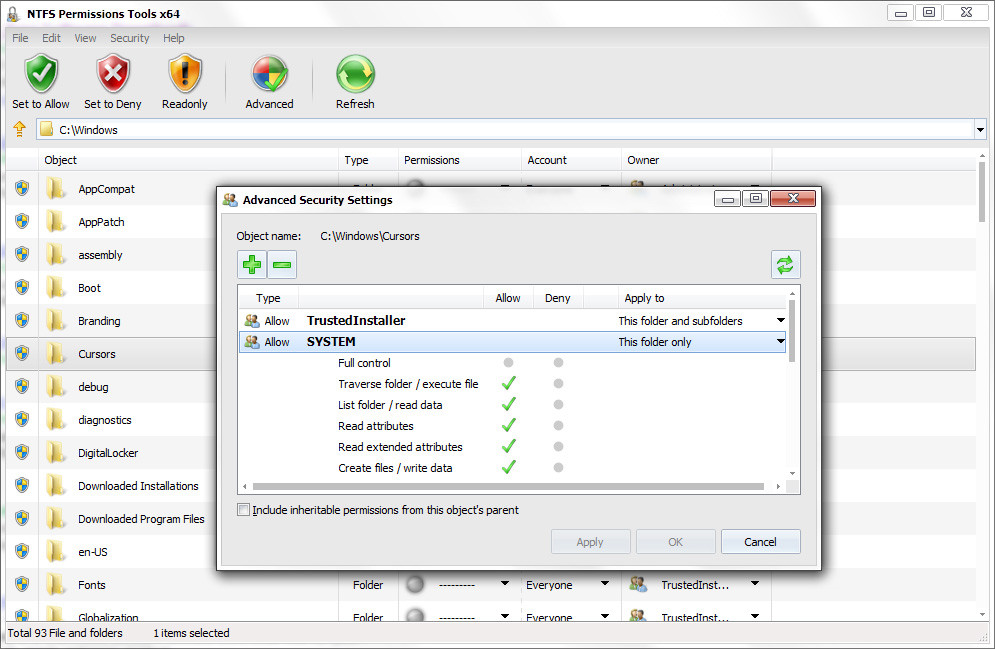The width and height of the screenshot is (995, 649).
Task: Enable Include inheritable permissions checkbox
Action: [244, 509]
